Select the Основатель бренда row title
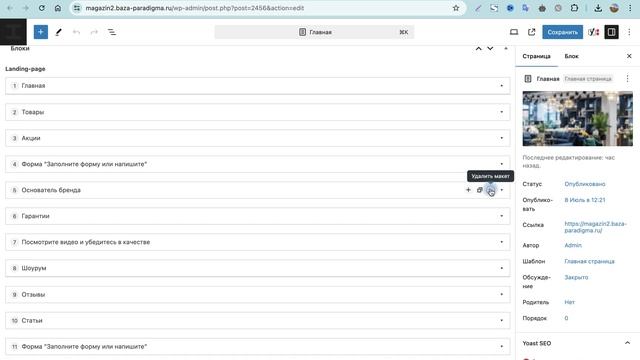The width and height of the screenshot is (640, 360). (51, 190)
